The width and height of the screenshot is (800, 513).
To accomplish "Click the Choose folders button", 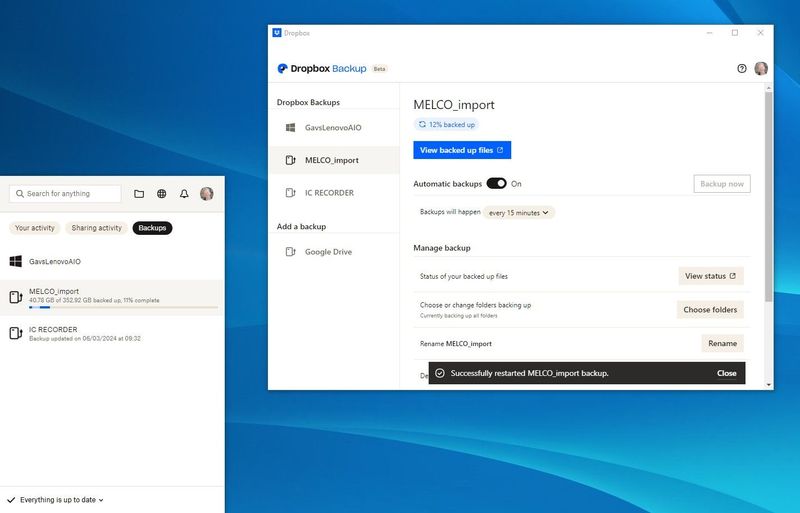I will click(x=710, y=309).
